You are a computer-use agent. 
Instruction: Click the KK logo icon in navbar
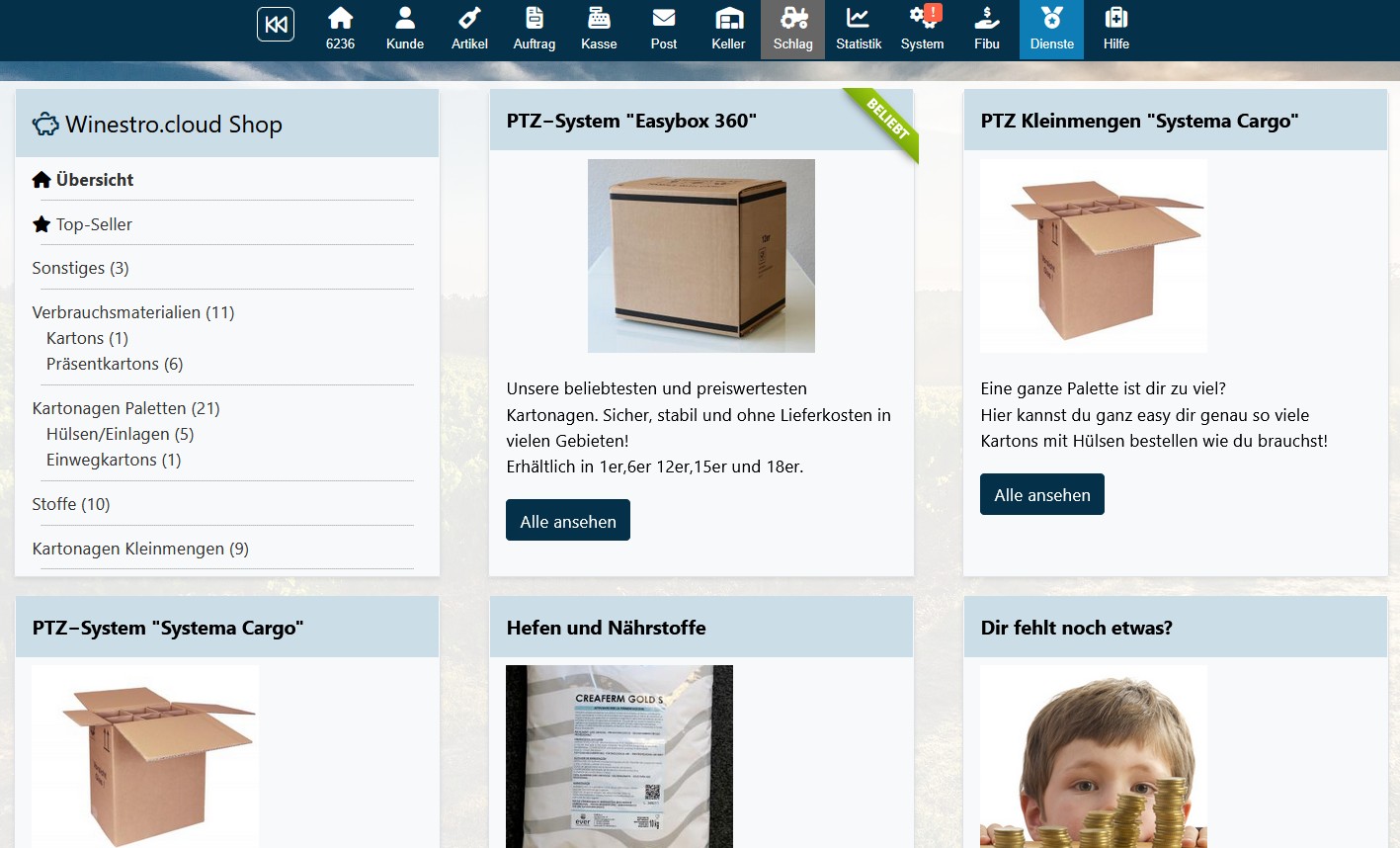[x=276, y=25]
